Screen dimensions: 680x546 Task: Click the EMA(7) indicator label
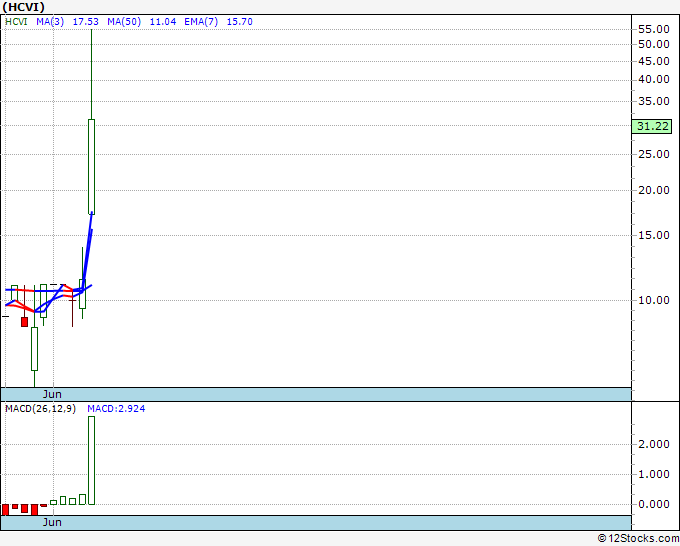201,22
